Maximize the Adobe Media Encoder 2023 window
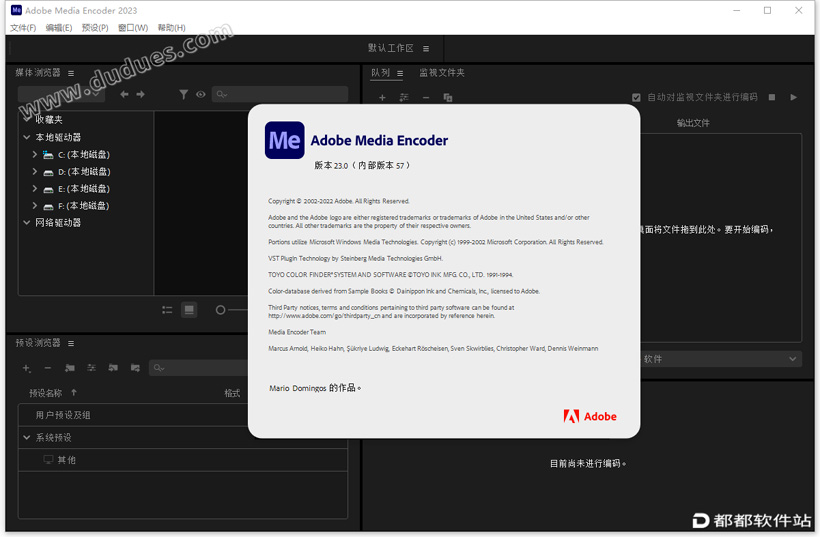820x537 pixels. (767, 10)
